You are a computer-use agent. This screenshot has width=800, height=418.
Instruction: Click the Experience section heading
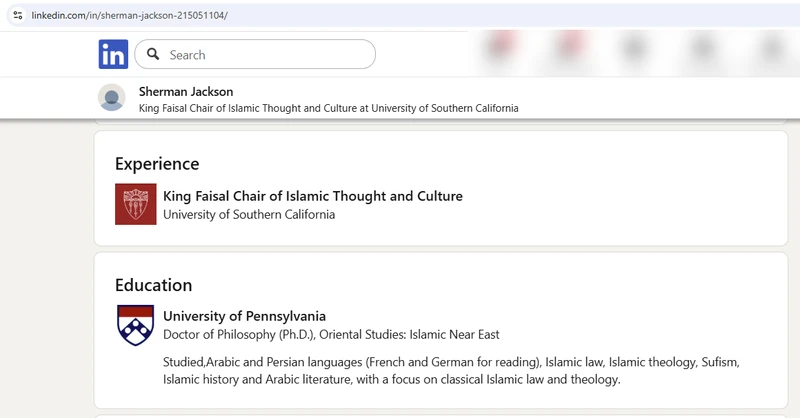pos(157,164)
